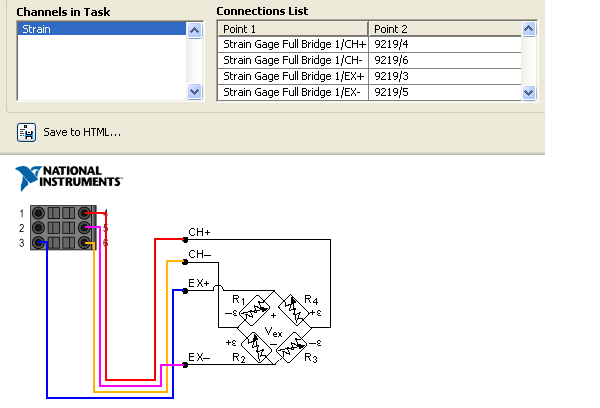Click the 9219/3 cell
Viewport: 600px width, 408px height.
(445, 77)
